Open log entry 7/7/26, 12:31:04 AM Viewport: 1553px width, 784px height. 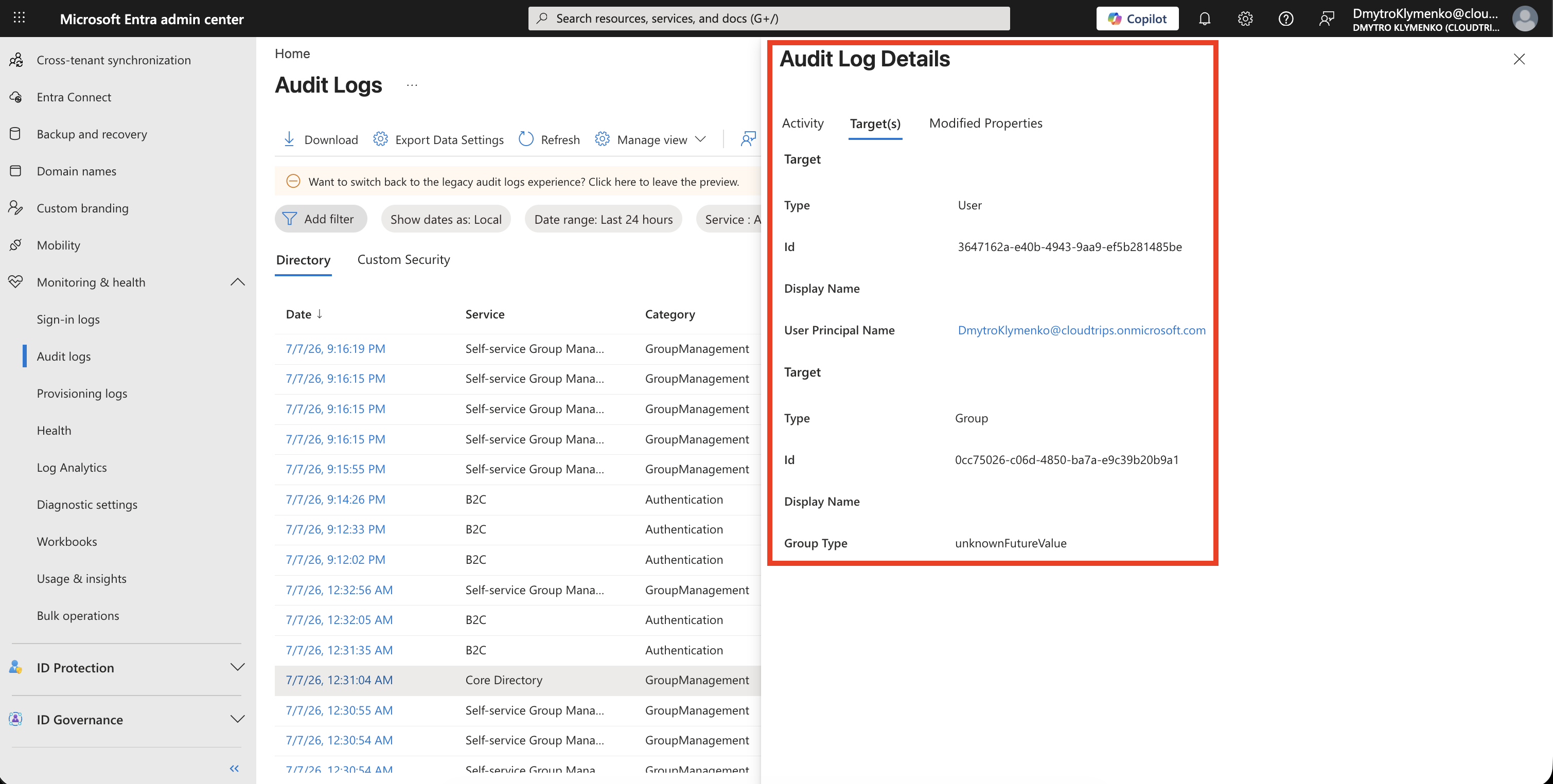(x=339, y=680)
